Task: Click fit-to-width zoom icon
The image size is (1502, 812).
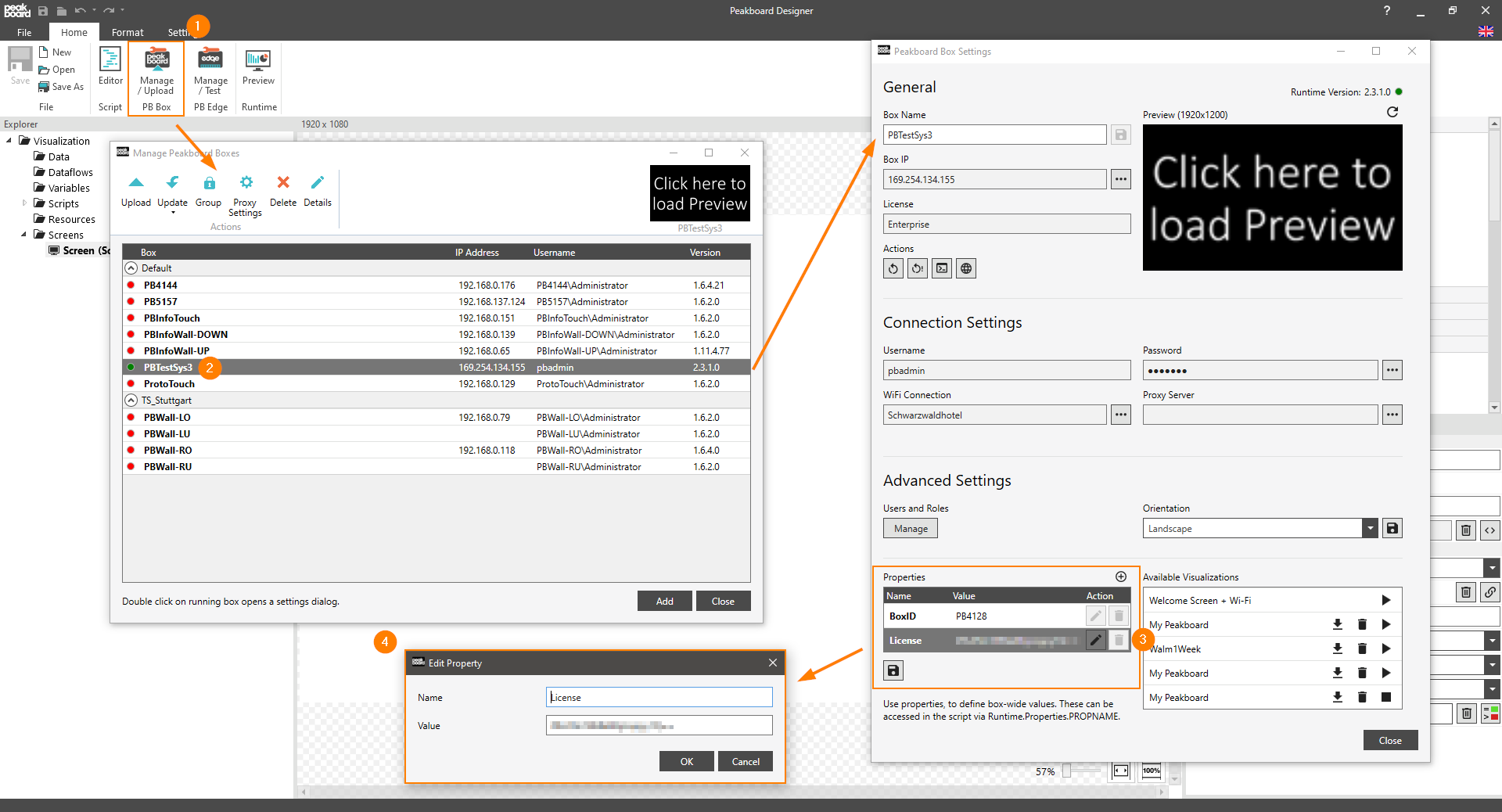Action: [x=1121, y=771]
